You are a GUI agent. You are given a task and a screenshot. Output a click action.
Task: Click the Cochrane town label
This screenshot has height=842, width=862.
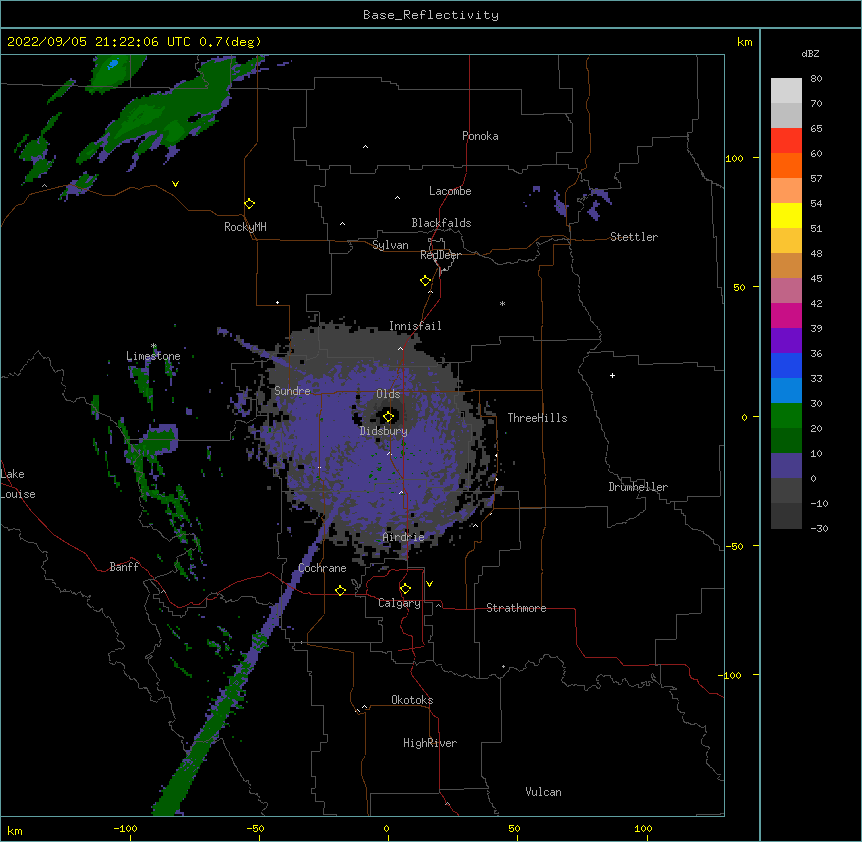(322, 568)
